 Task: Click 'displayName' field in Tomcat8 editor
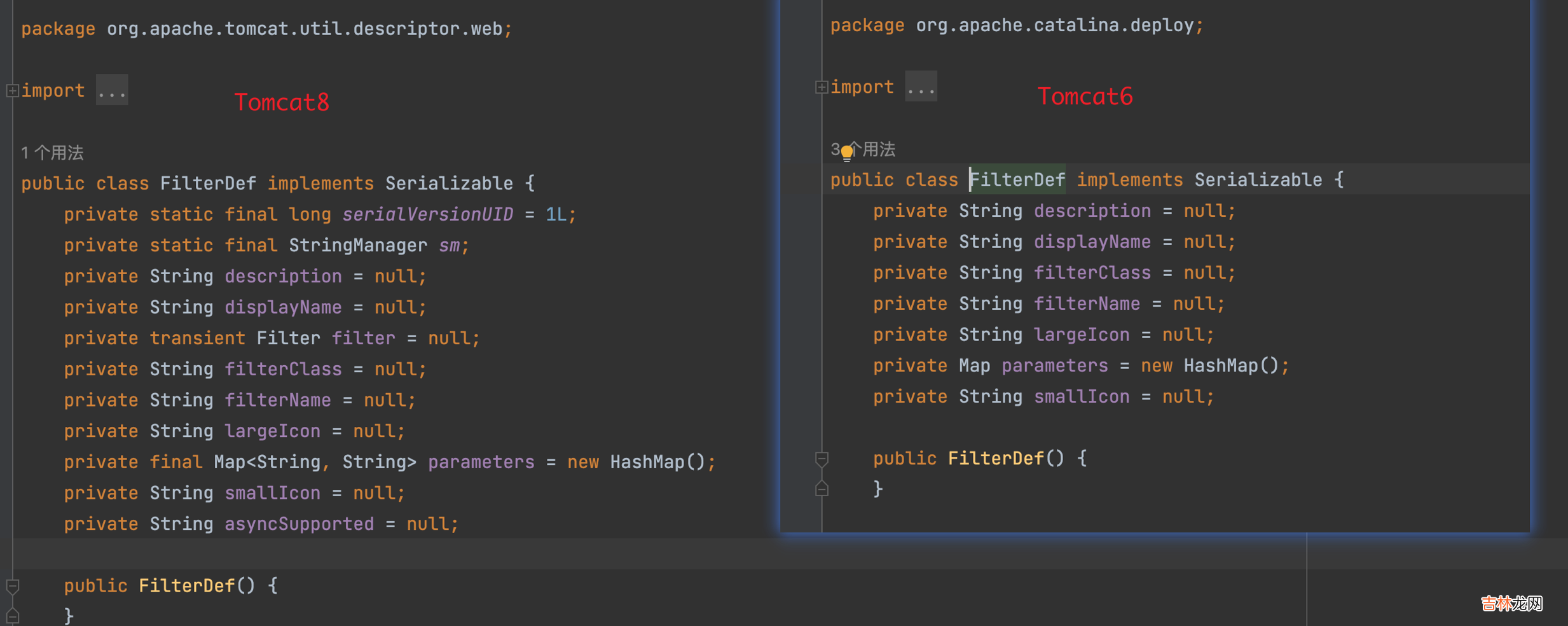pos(283,307)
